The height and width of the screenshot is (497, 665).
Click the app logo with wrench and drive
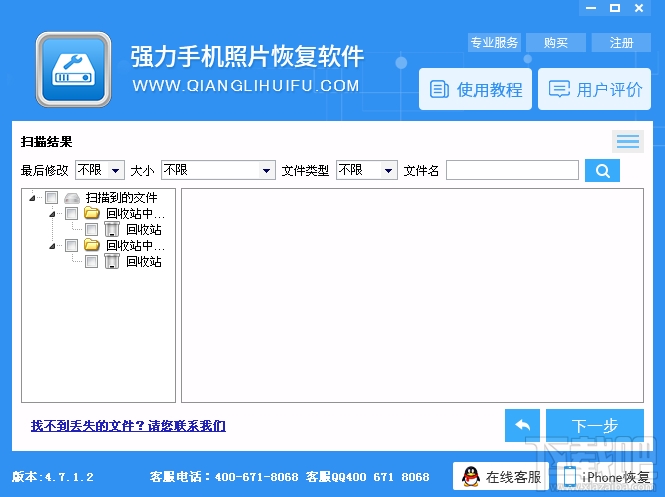coord(73,70)
